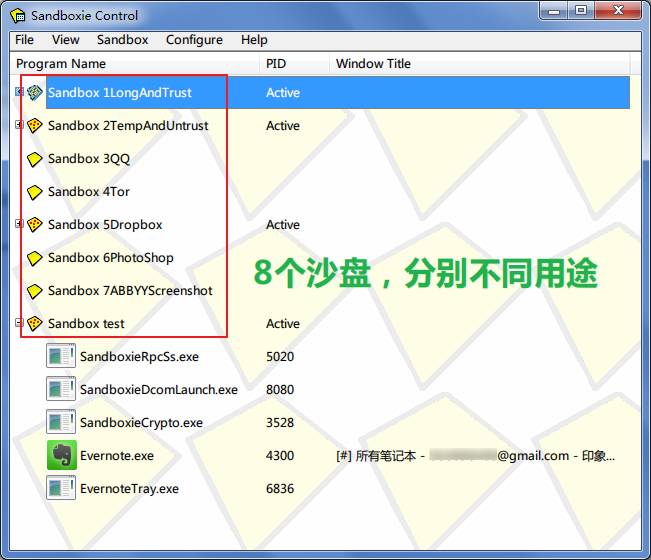Close the Sandboxie Control window
This screenshot has height=560, width=651.
[x=618, y=10]
